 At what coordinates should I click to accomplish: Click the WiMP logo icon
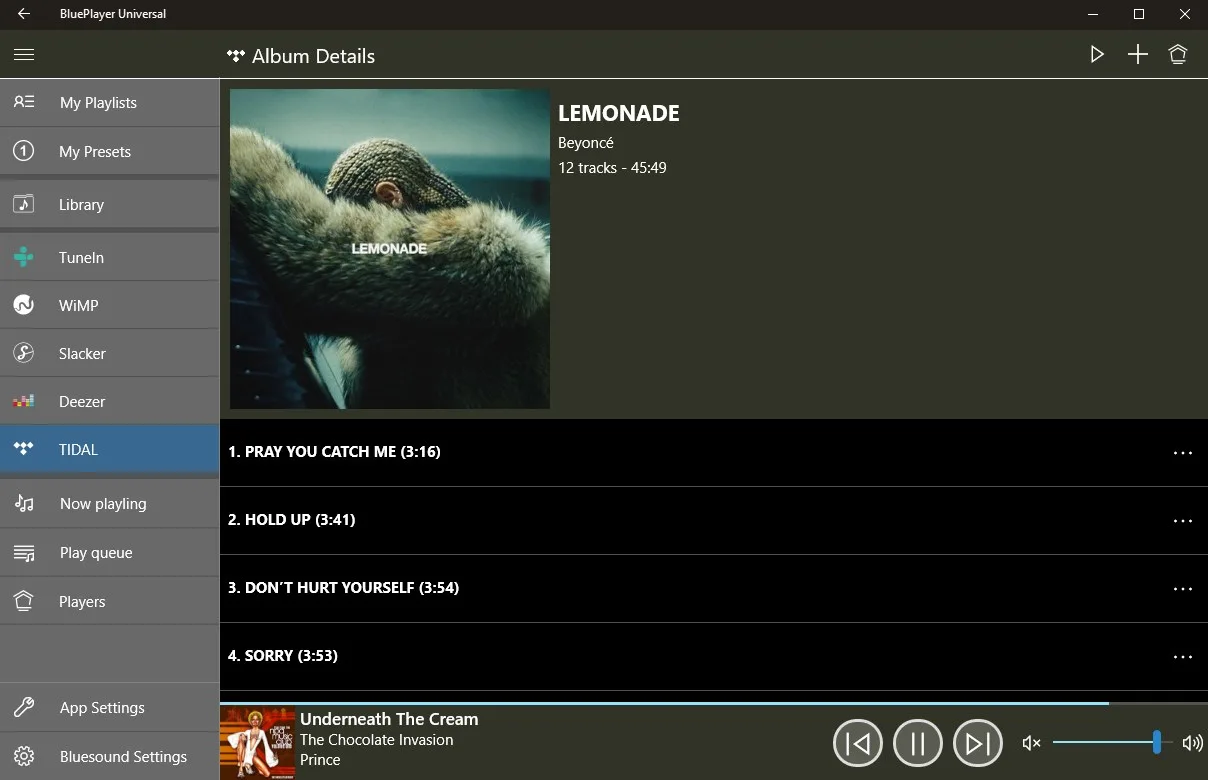pyautogui.click(x=24, y=305)
